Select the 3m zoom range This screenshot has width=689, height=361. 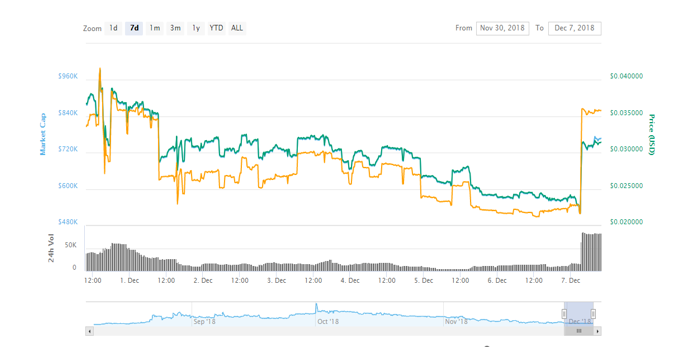tap(175, 28)
